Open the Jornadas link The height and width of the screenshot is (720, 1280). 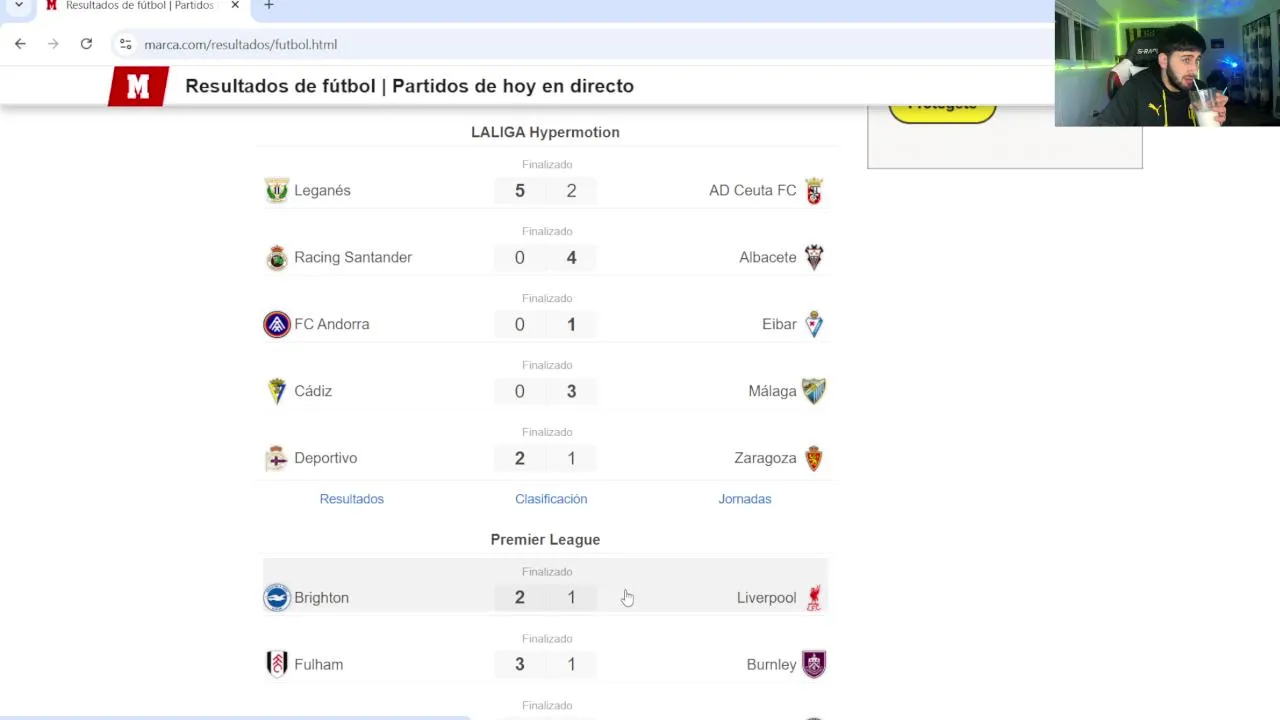point(744,499)
